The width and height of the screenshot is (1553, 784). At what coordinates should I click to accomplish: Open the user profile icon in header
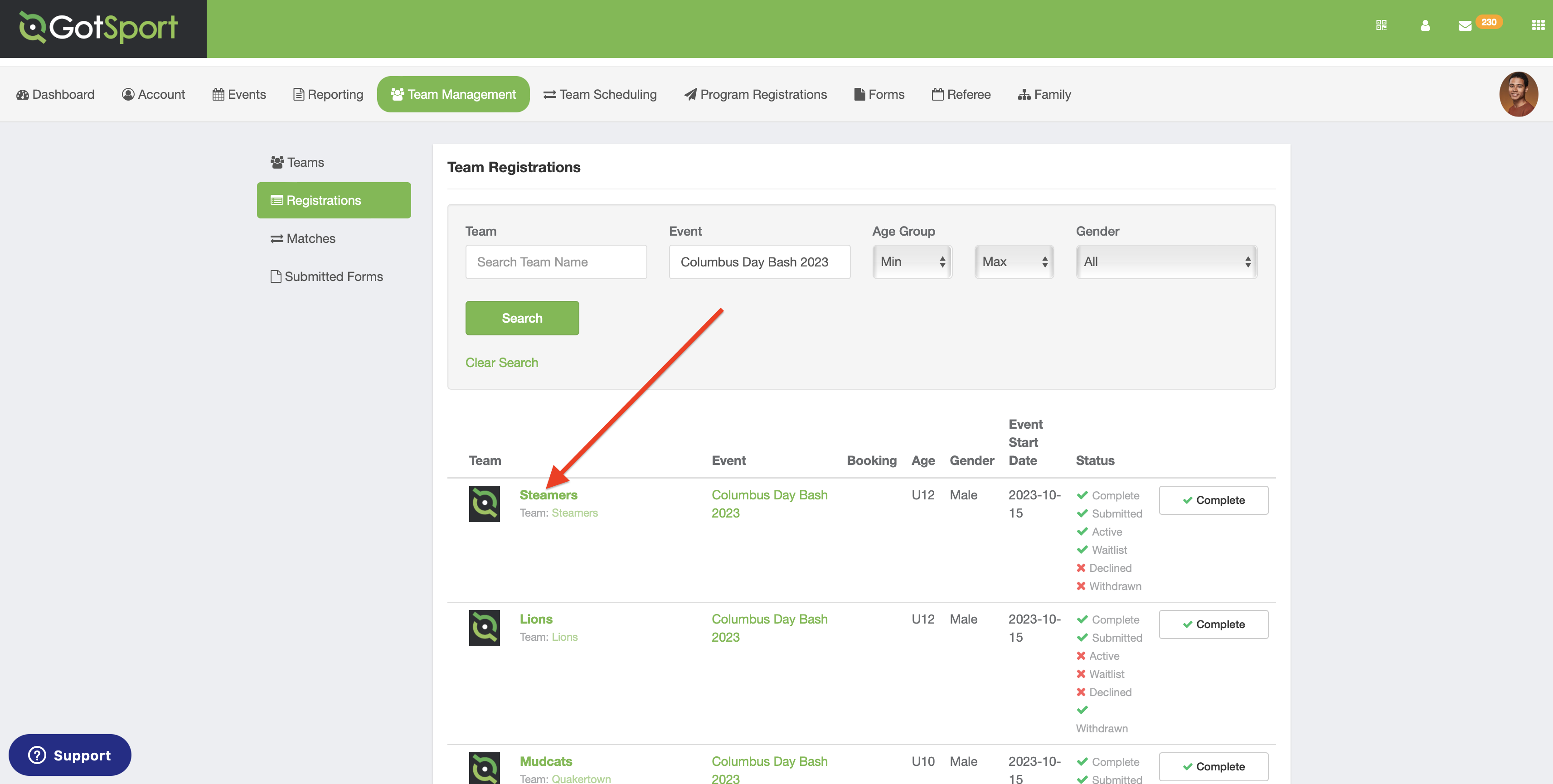pyautogui.click(x=1425, y=25)
